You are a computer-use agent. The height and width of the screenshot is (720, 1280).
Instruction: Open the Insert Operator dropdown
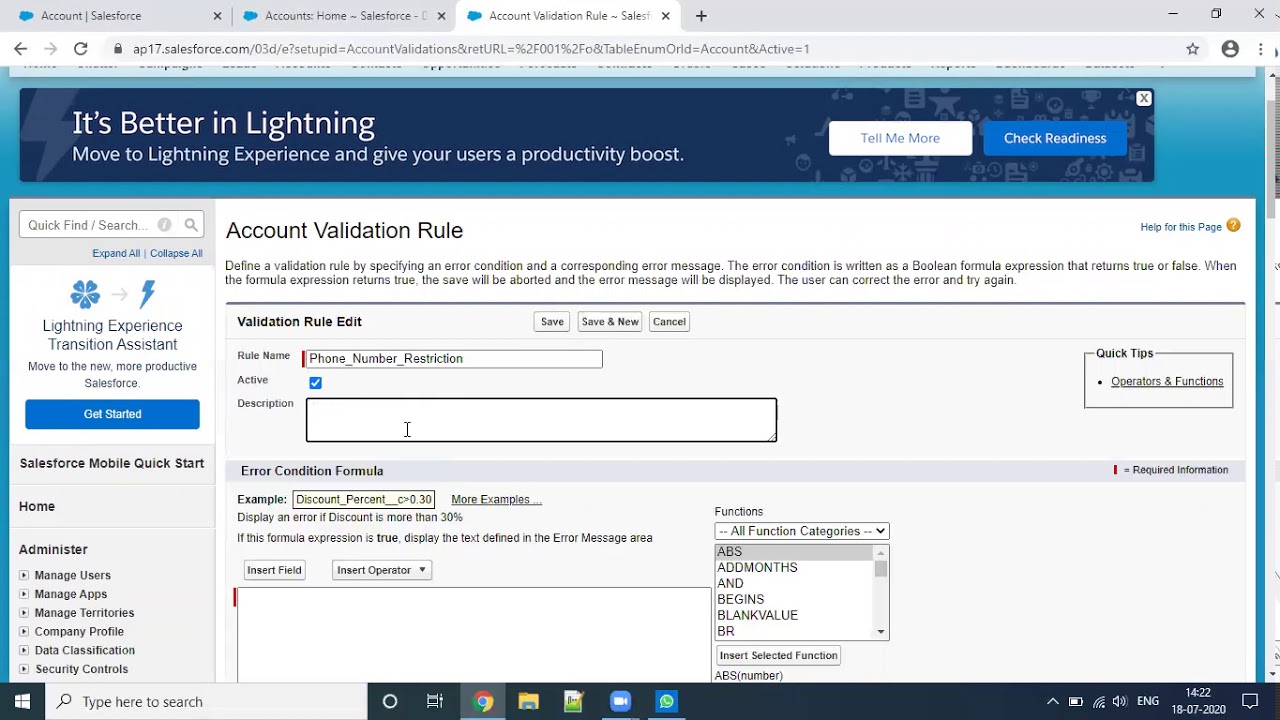381,570
